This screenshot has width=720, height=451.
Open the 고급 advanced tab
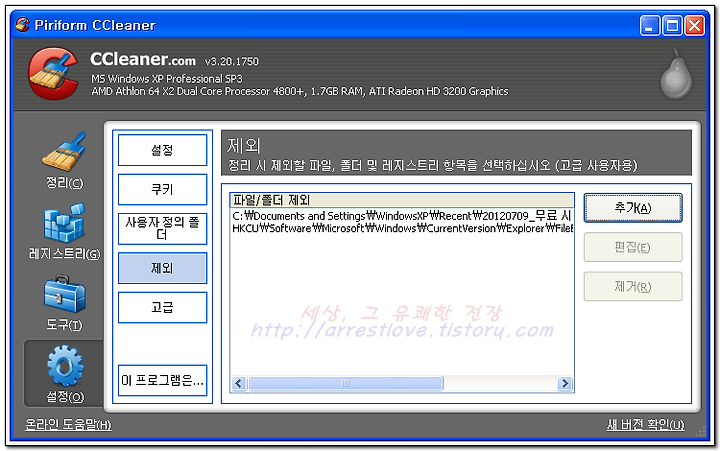click(162, 307)
